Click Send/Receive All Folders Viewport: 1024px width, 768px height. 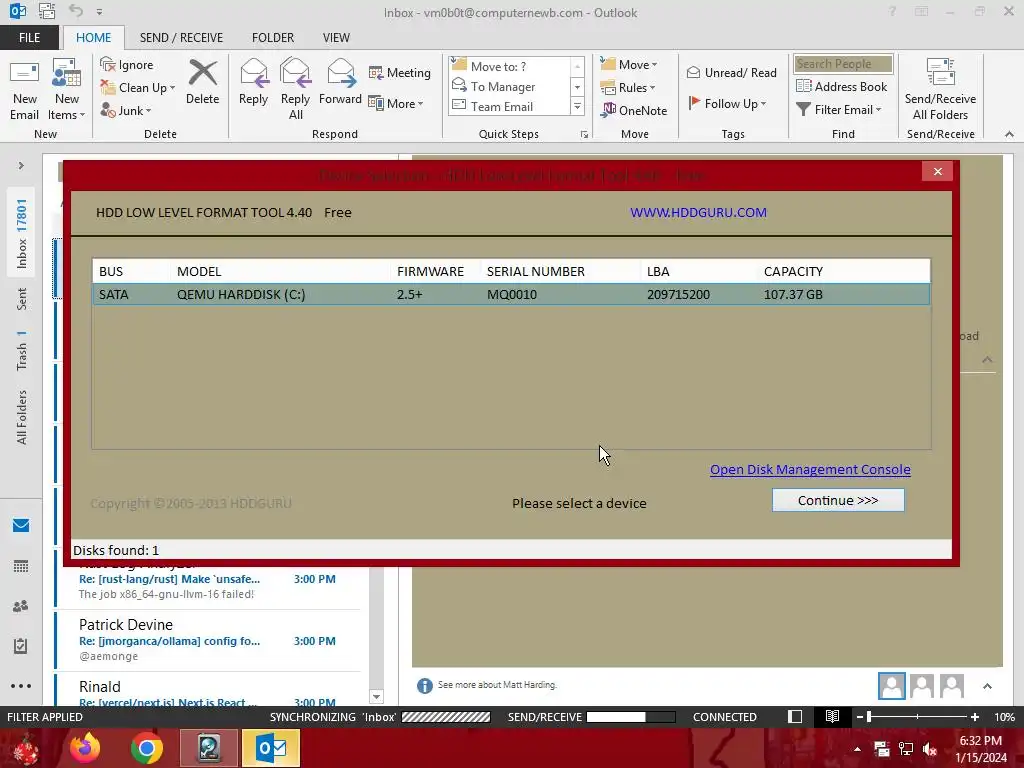coord(940,90)
